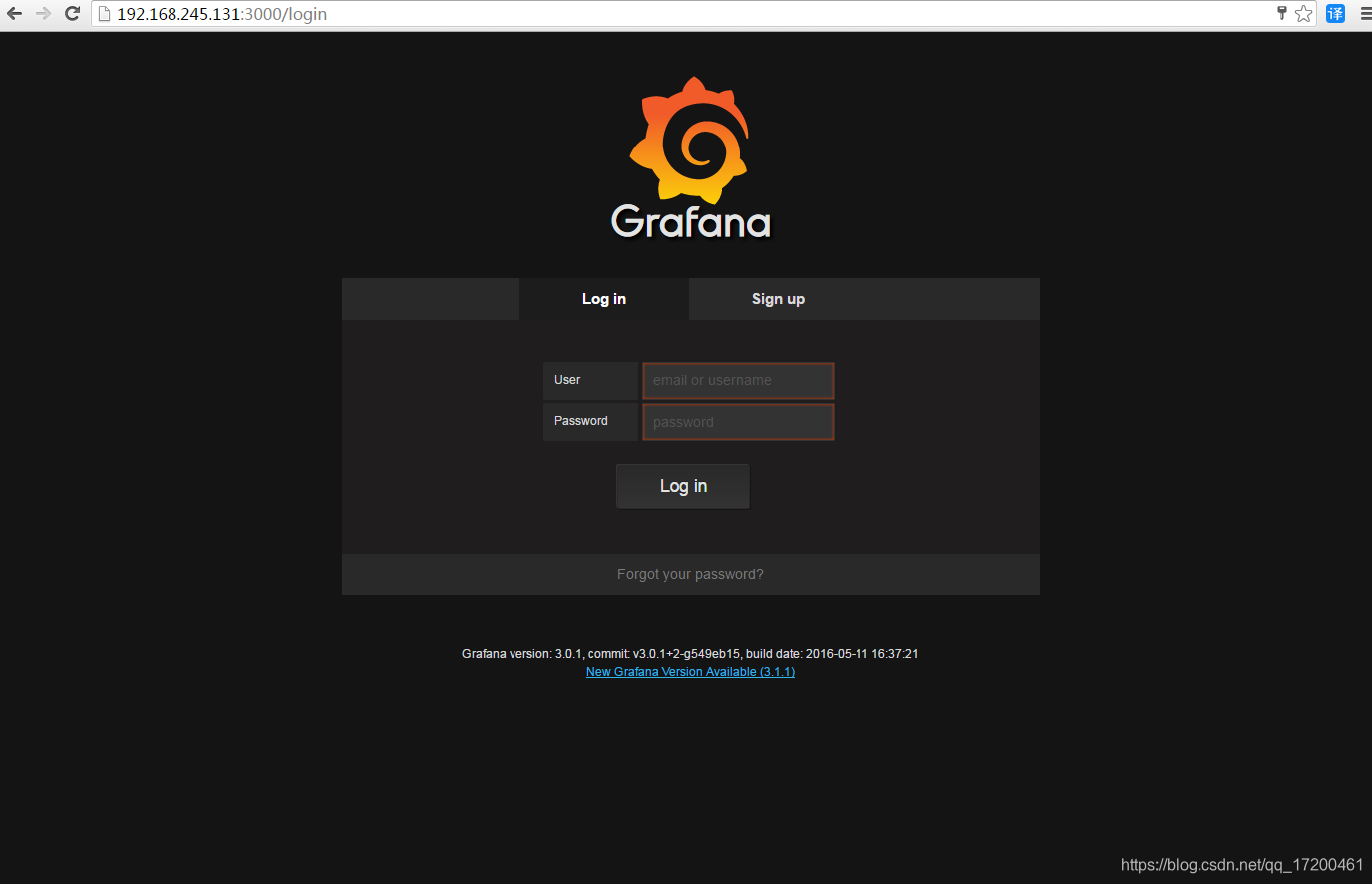This screenshot has height=884, width=1372.
Task: Reload the page with refresh icon
Action: point(72,14)
